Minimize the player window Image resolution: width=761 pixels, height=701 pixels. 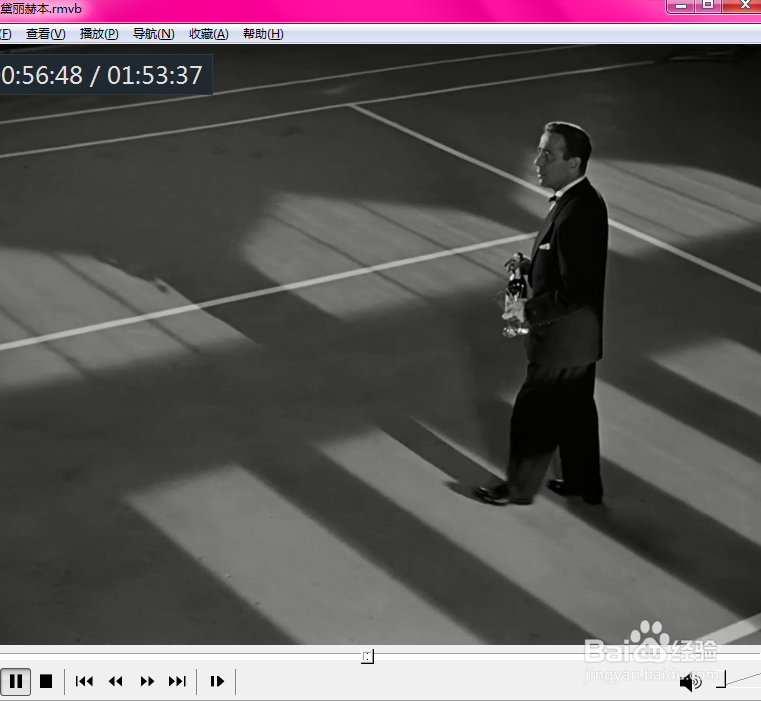(x=680, y=5)
